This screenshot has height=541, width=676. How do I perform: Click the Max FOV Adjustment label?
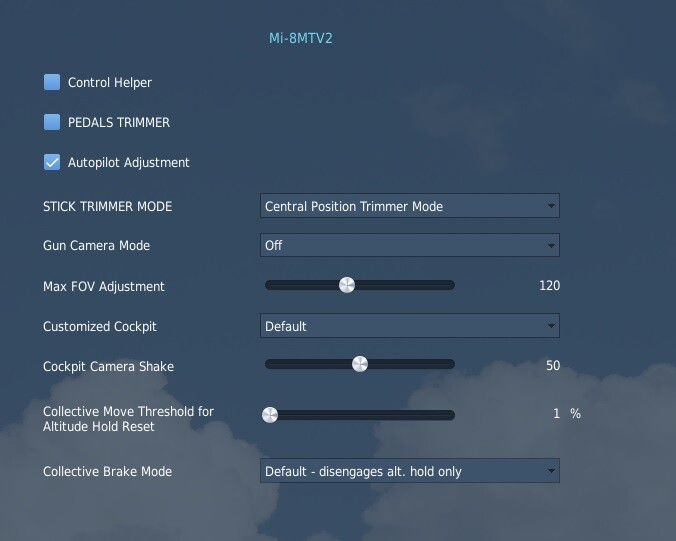tap(104, 286)
